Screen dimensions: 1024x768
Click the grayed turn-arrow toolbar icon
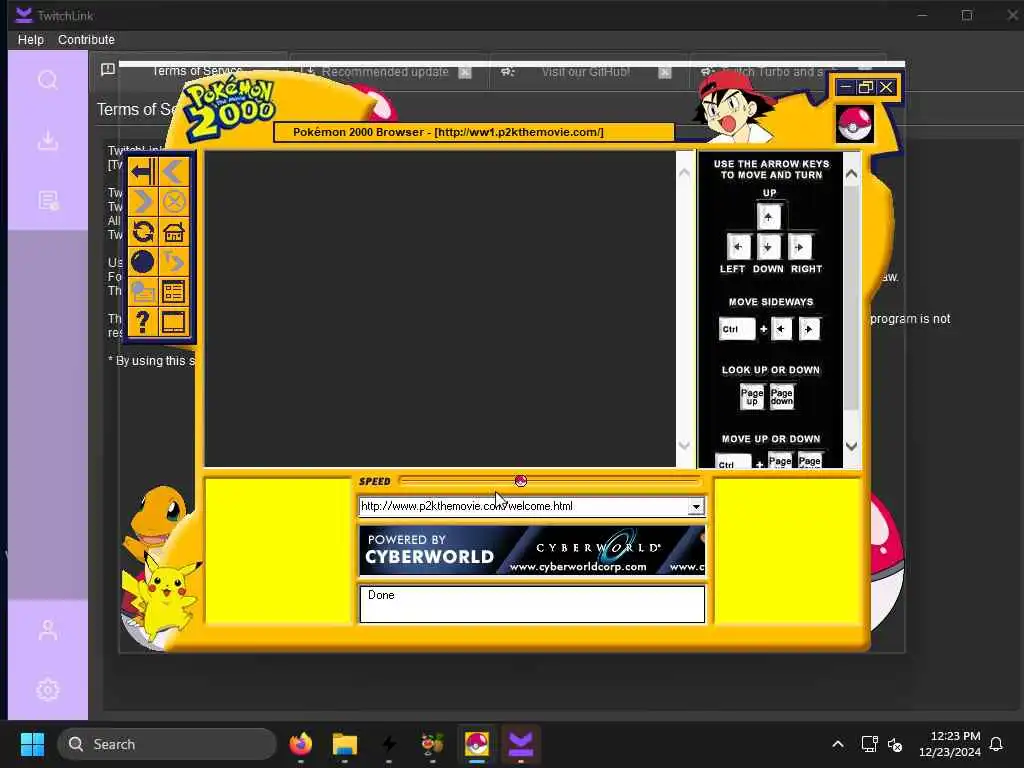[x=173, y=262]
